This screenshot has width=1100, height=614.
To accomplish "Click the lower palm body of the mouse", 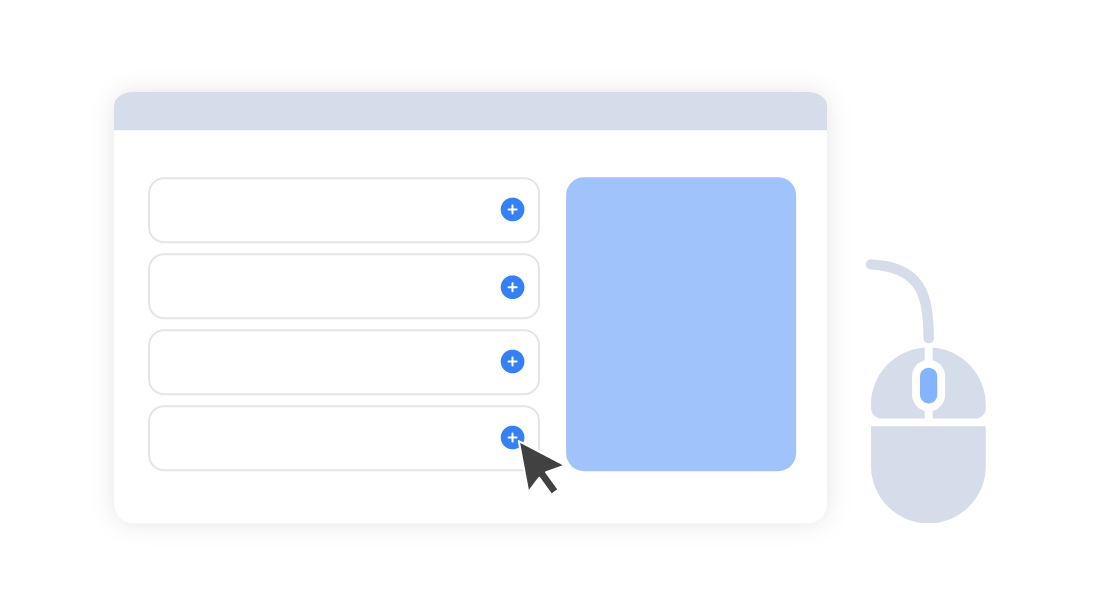I will [x=928, y=474].
